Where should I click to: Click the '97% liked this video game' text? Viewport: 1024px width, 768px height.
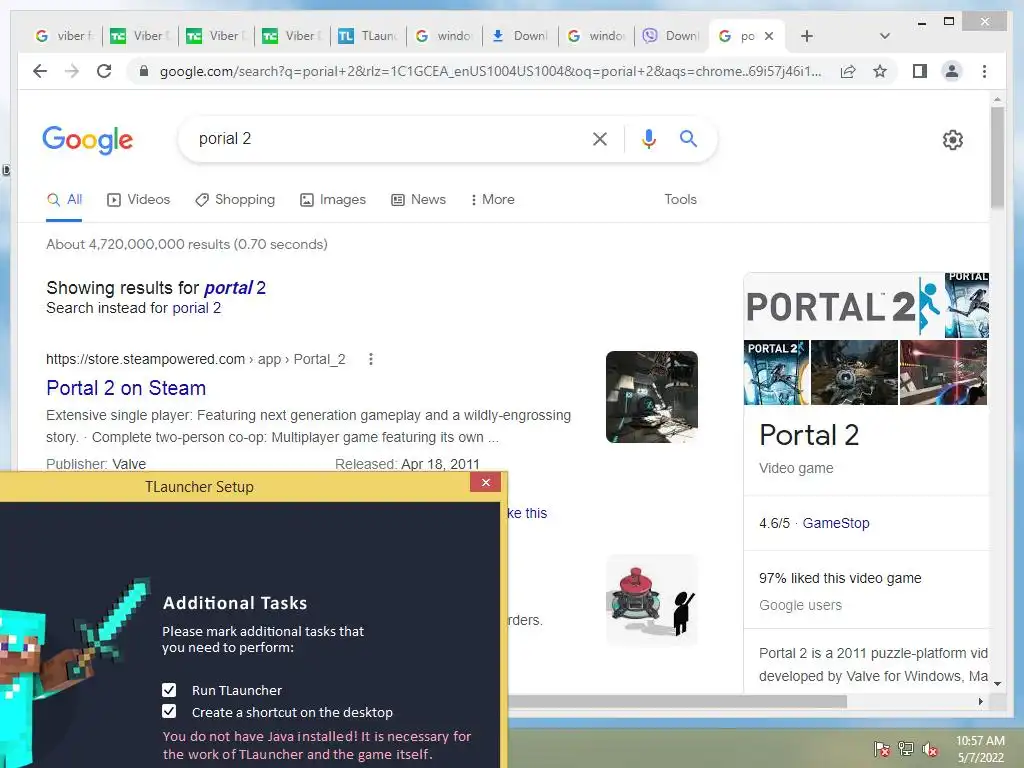[x=840, y=578]
